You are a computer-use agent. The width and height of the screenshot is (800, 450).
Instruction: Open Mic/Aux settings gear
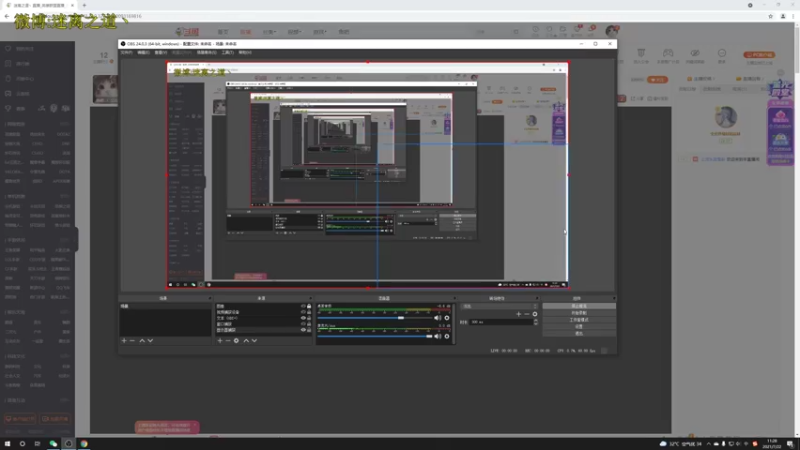click(447, 336)
